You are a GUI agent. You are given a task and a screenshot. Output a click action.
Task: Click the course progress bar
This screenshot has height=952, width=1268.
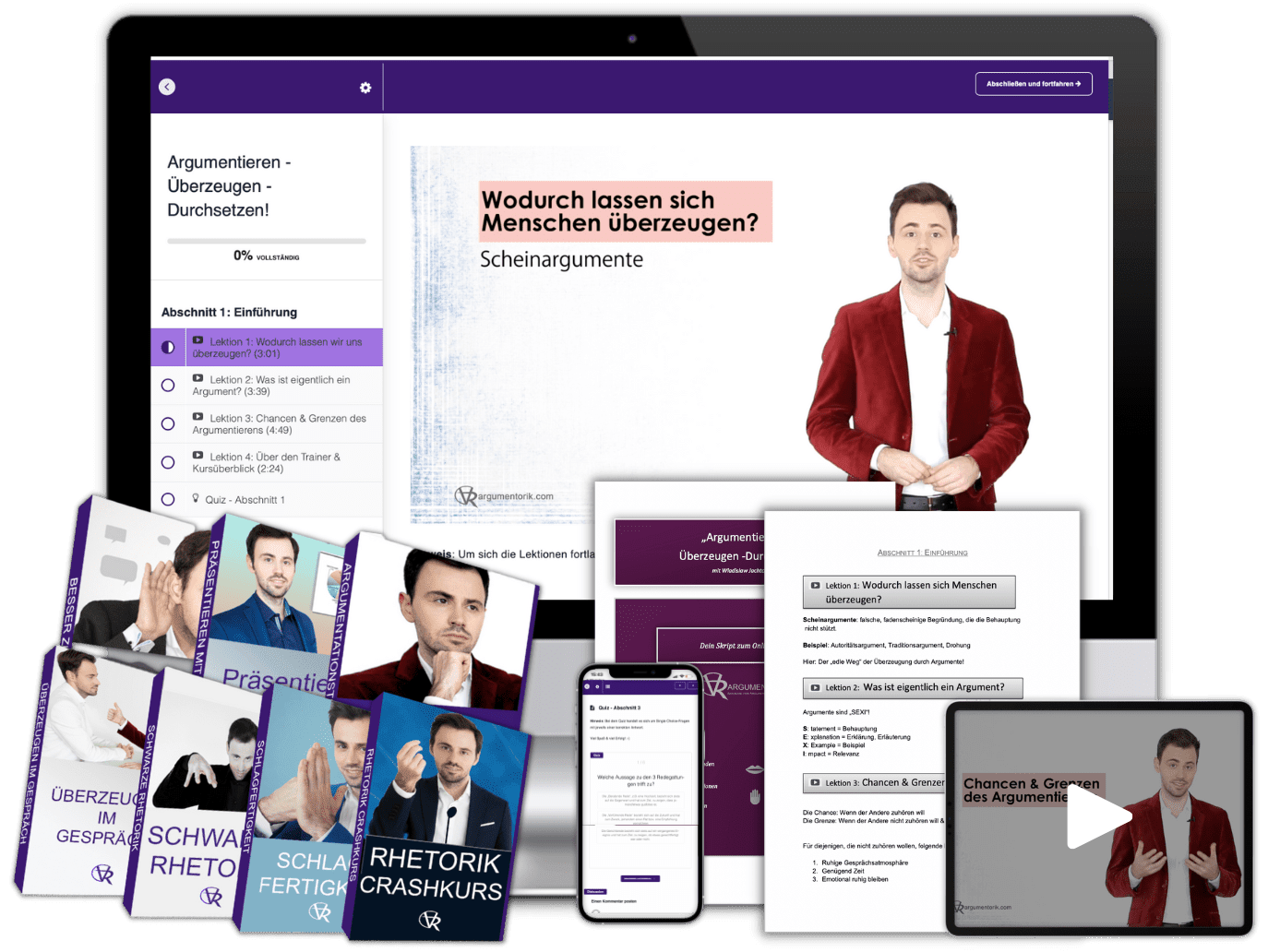point(266,241)
